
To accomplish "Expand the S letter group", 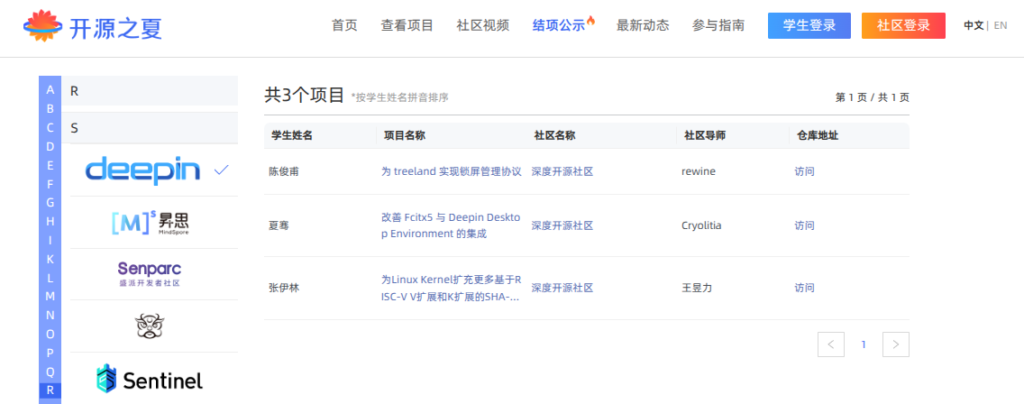I will click(149, 128).
